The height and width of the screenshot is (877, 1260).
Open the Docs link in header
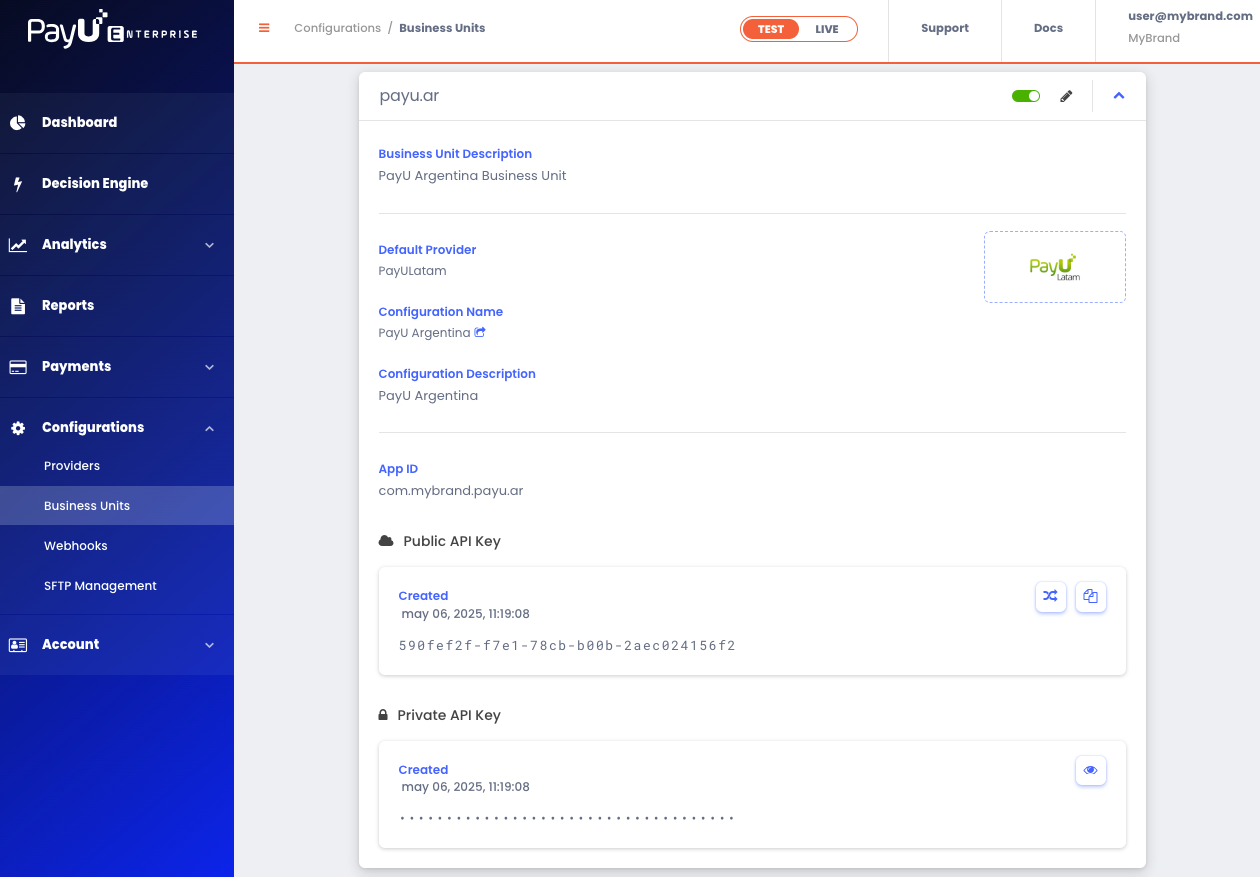click(x=1048, y=29)
